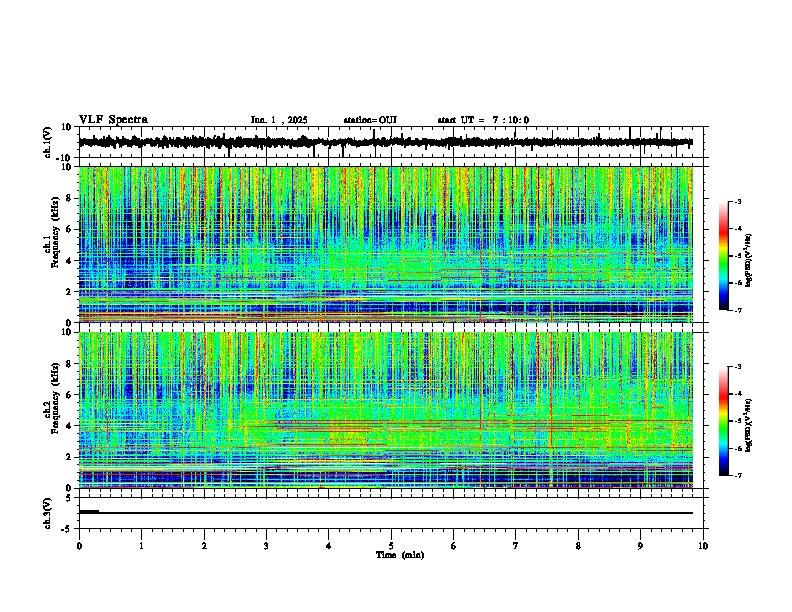Click the ch.2 spectrogram '4' kHz tick label
The width and height of the screenshot is (792, 612).
pyautogui.click(x=70, y=426)
